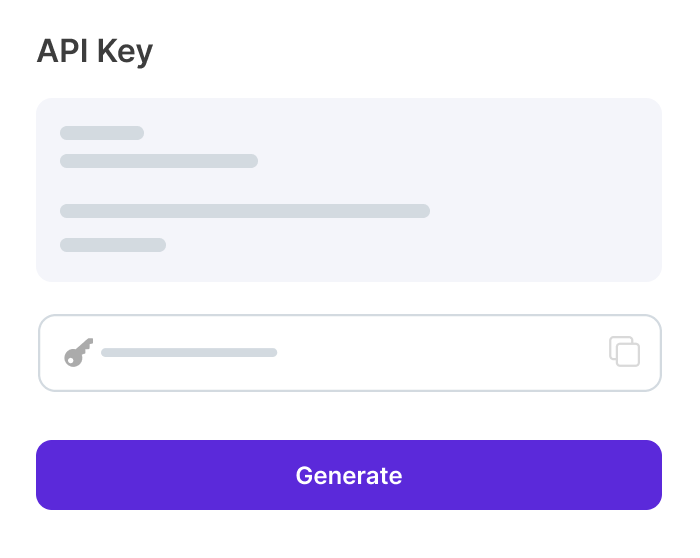700x558 pixels.
Task: Click the copy icon in the key field
Action: coord(624,352)
